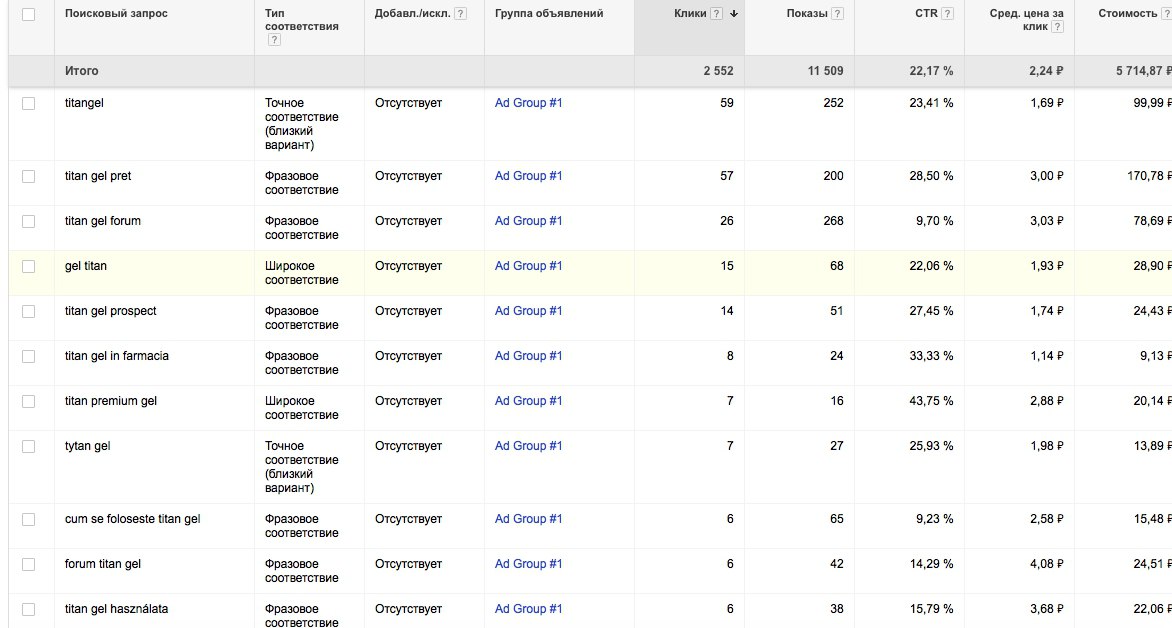Sort by Стоимость column header

[x=1127, y=13]
